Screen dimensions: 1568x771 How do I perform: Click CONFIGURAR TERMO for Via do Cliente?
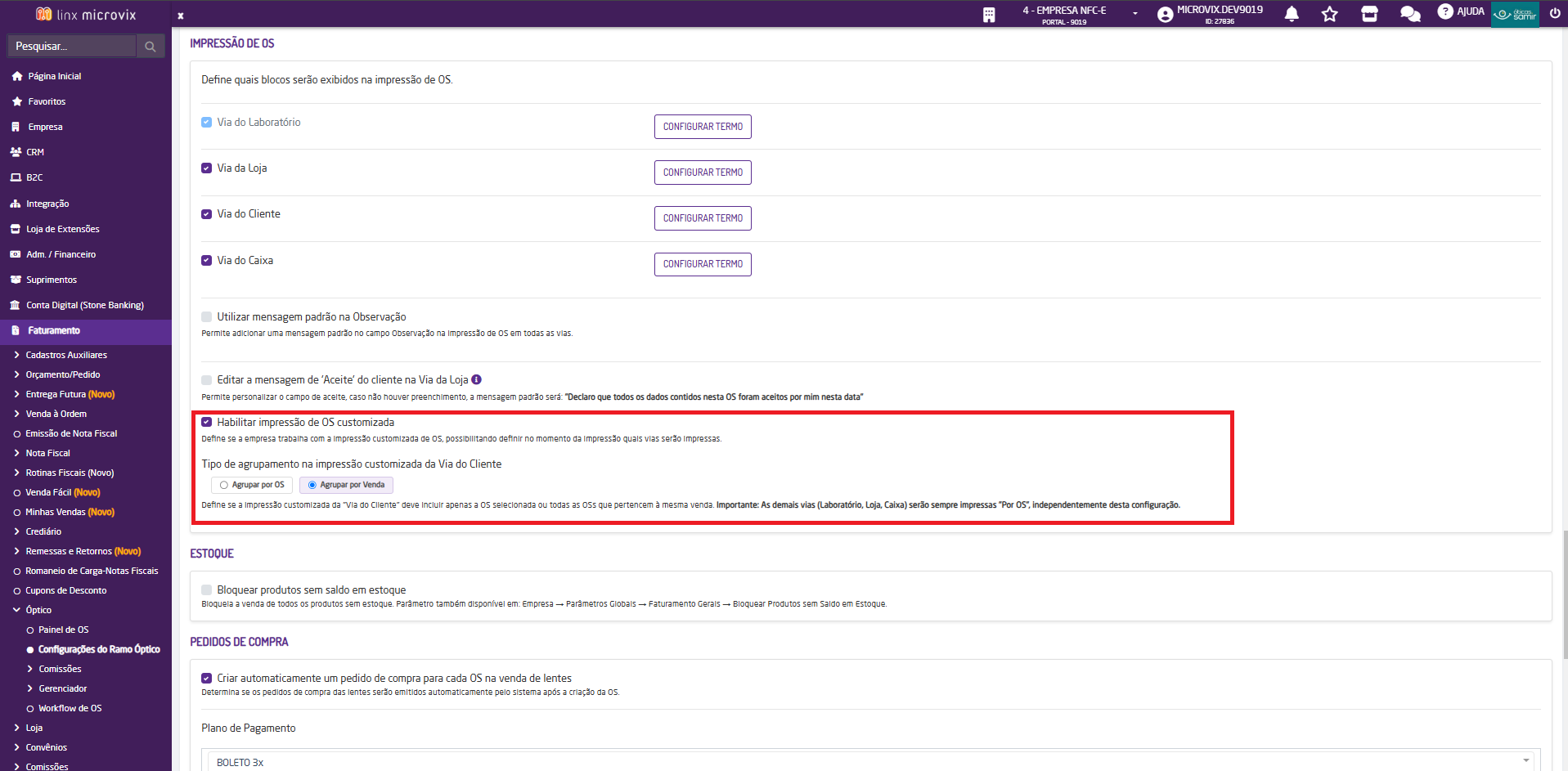tap(703, 218)
